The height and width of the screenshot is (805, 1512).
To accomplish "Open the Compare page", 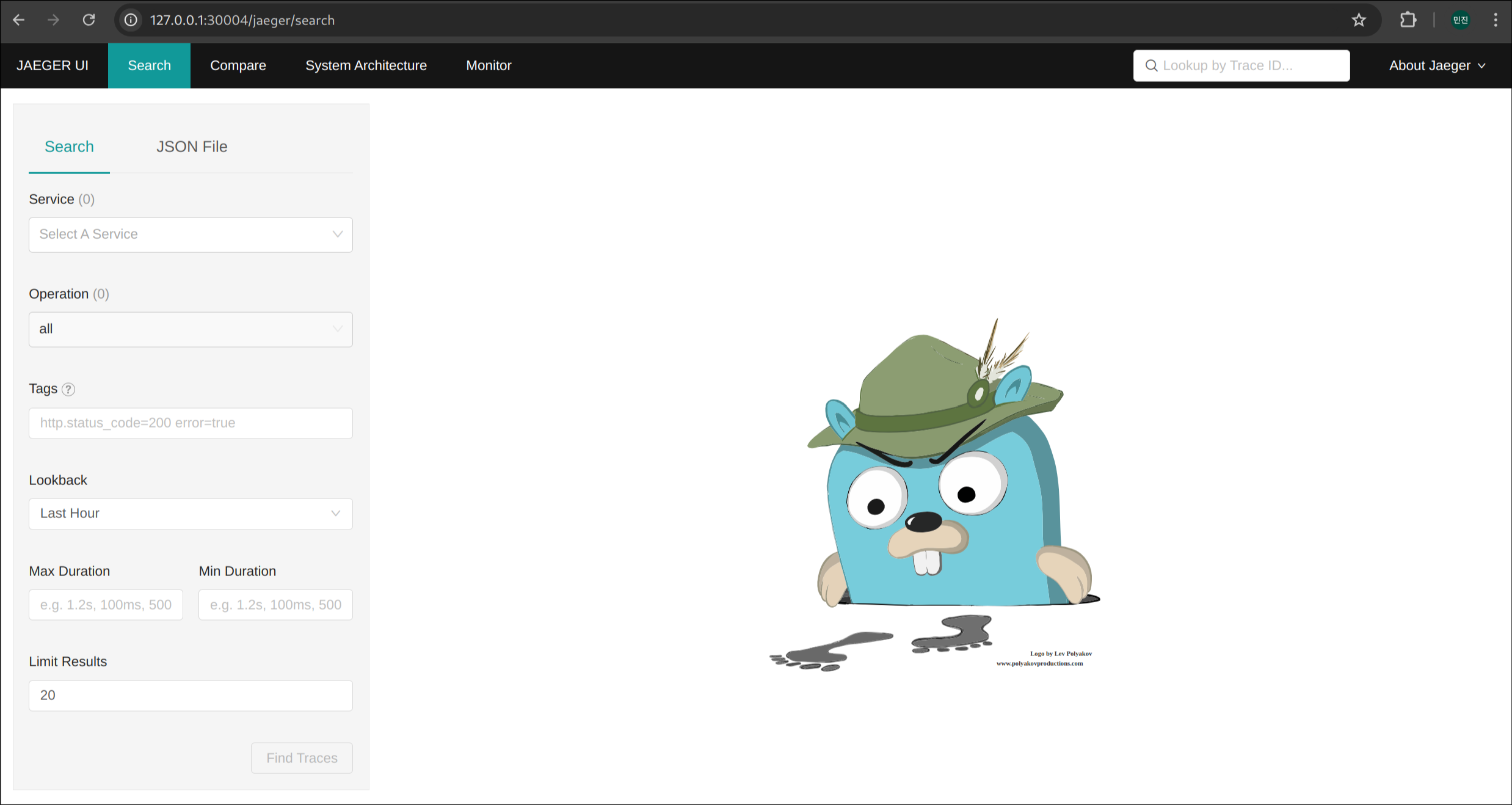I will (238, 65).
